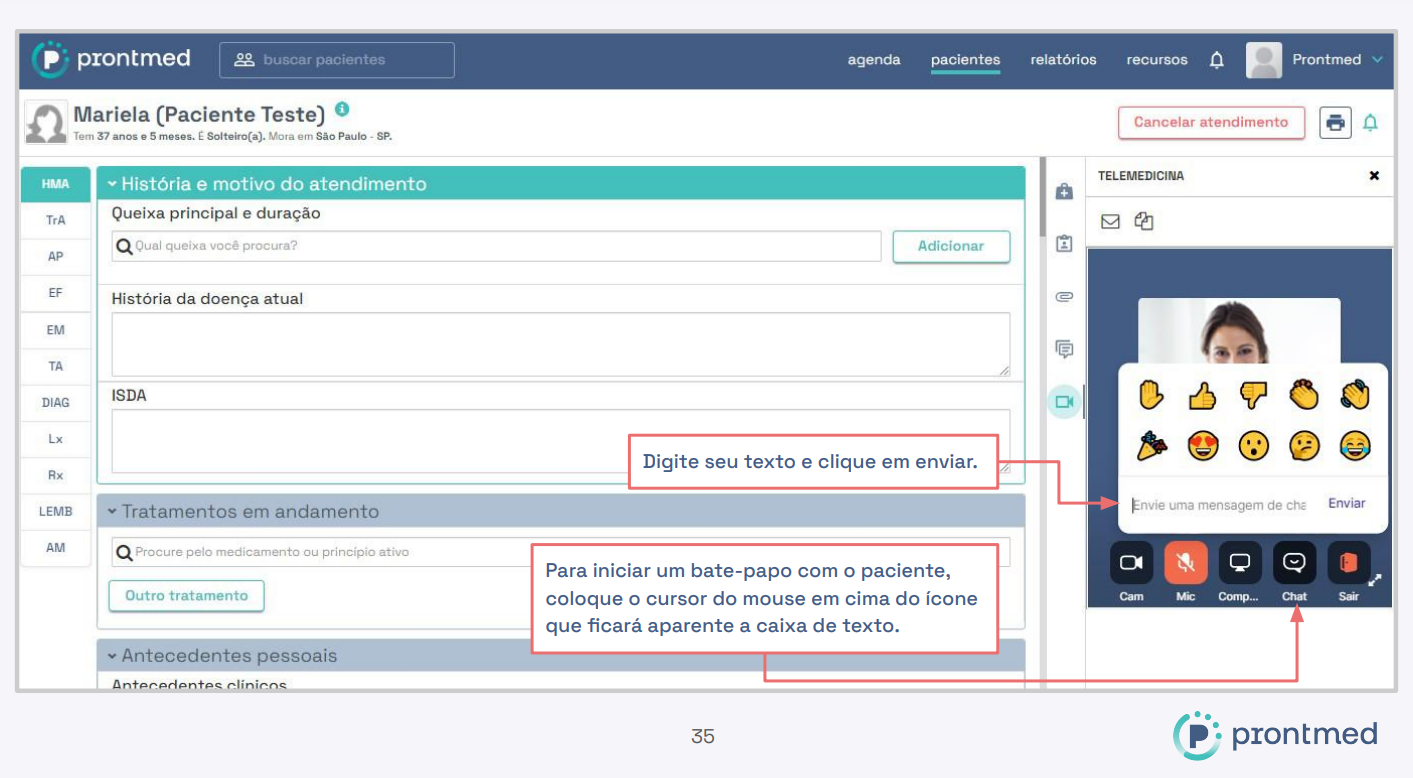Switch to the DIAG side tab
The width and height of the screenshot is (1413, 778).
coord(56,403)
